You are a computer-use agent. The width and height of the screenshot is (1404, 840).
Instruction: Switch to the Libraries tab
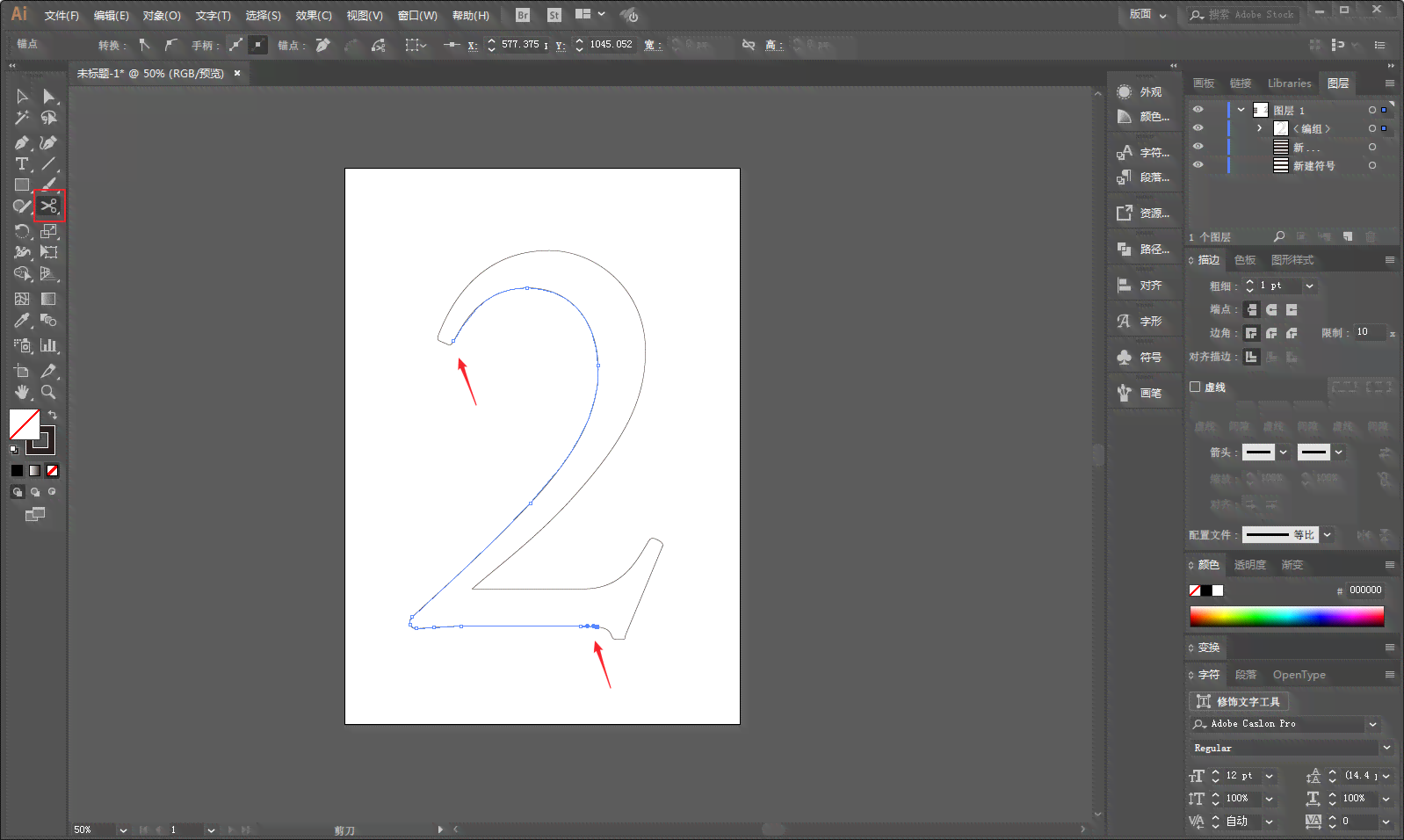click(1289, 83)
